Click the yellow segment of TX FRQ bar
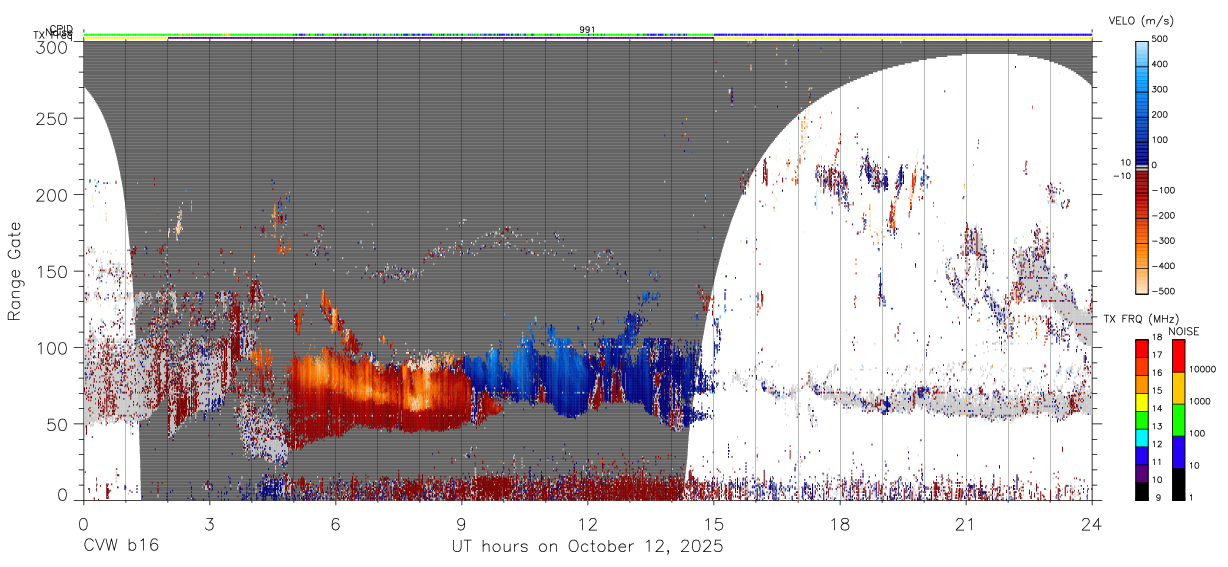The width and height of the screenshot is (1228, 567). (1141, 401)
